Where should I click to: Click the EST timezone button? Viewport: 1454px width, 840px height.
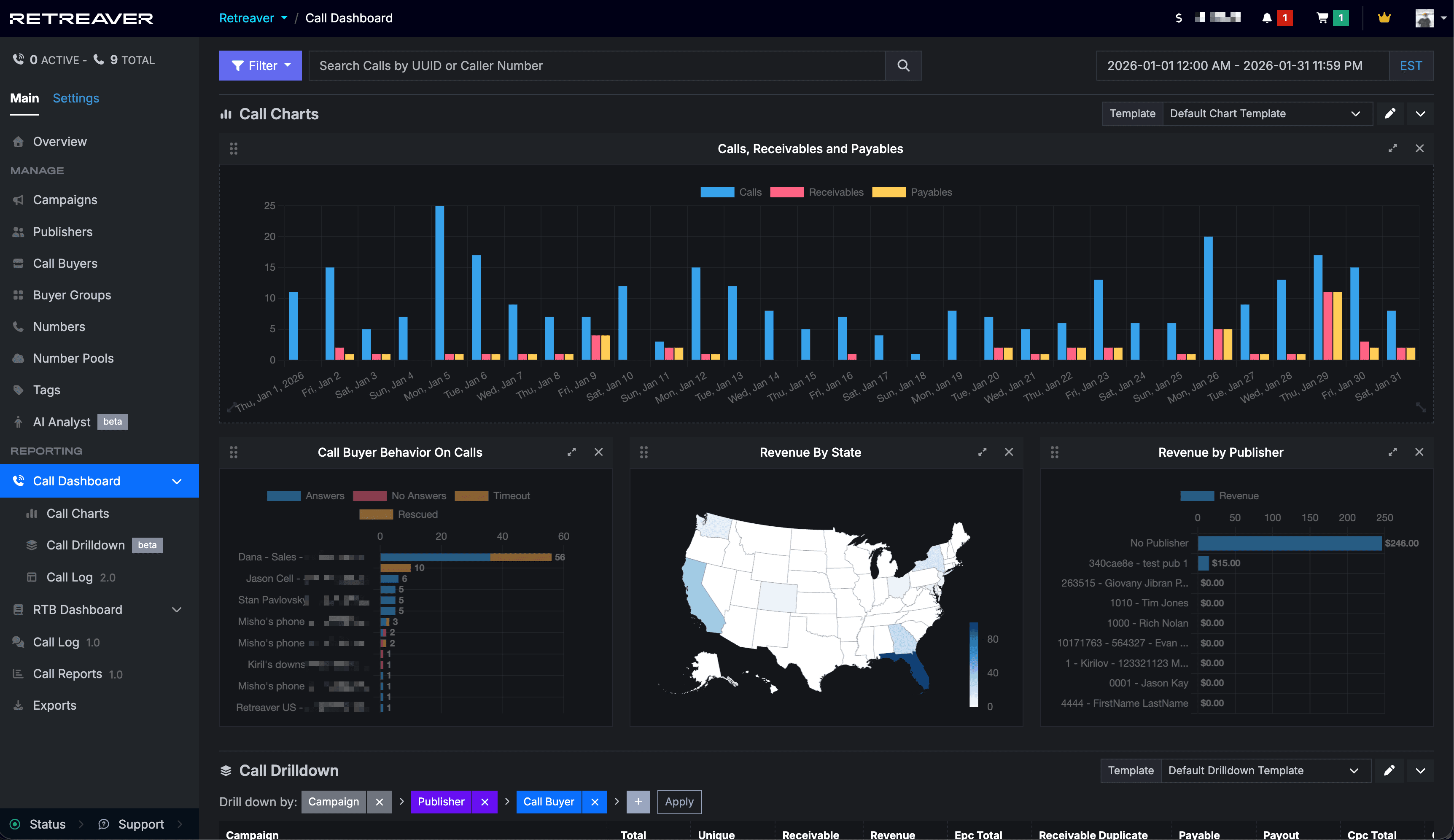point(1410,65)
